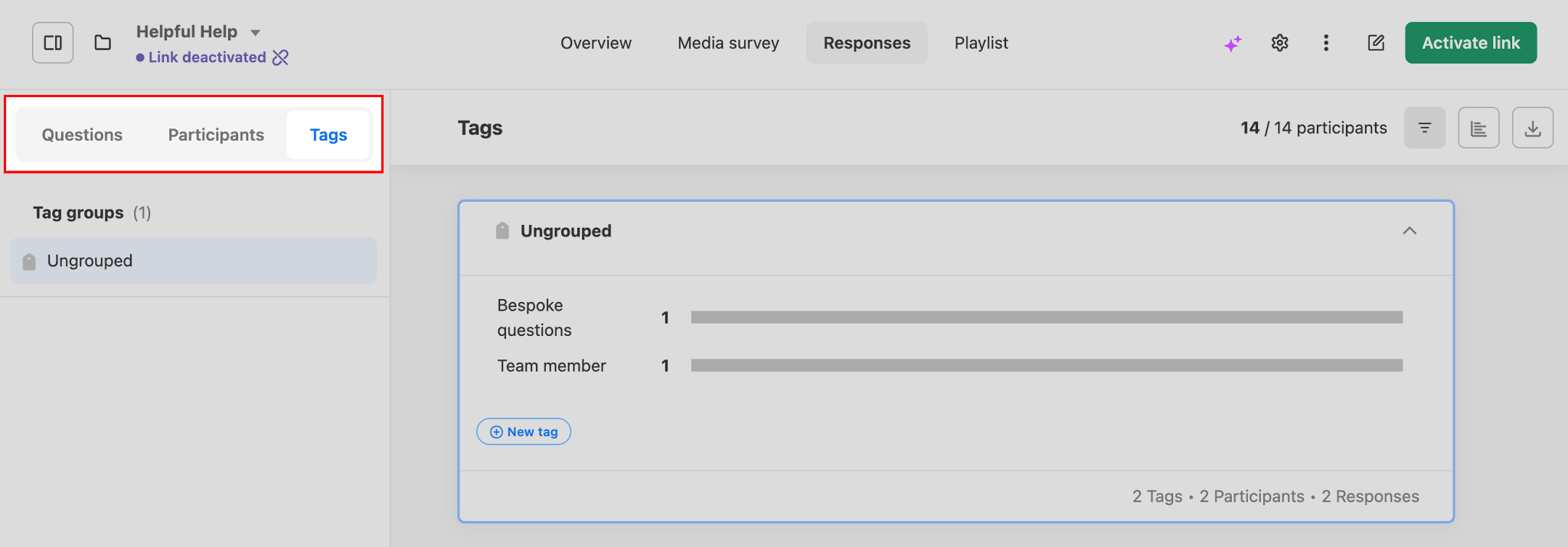Click the purple AI sparkle icon
Viewport: 1568px width, 547px height.
tap(1233, 44)
